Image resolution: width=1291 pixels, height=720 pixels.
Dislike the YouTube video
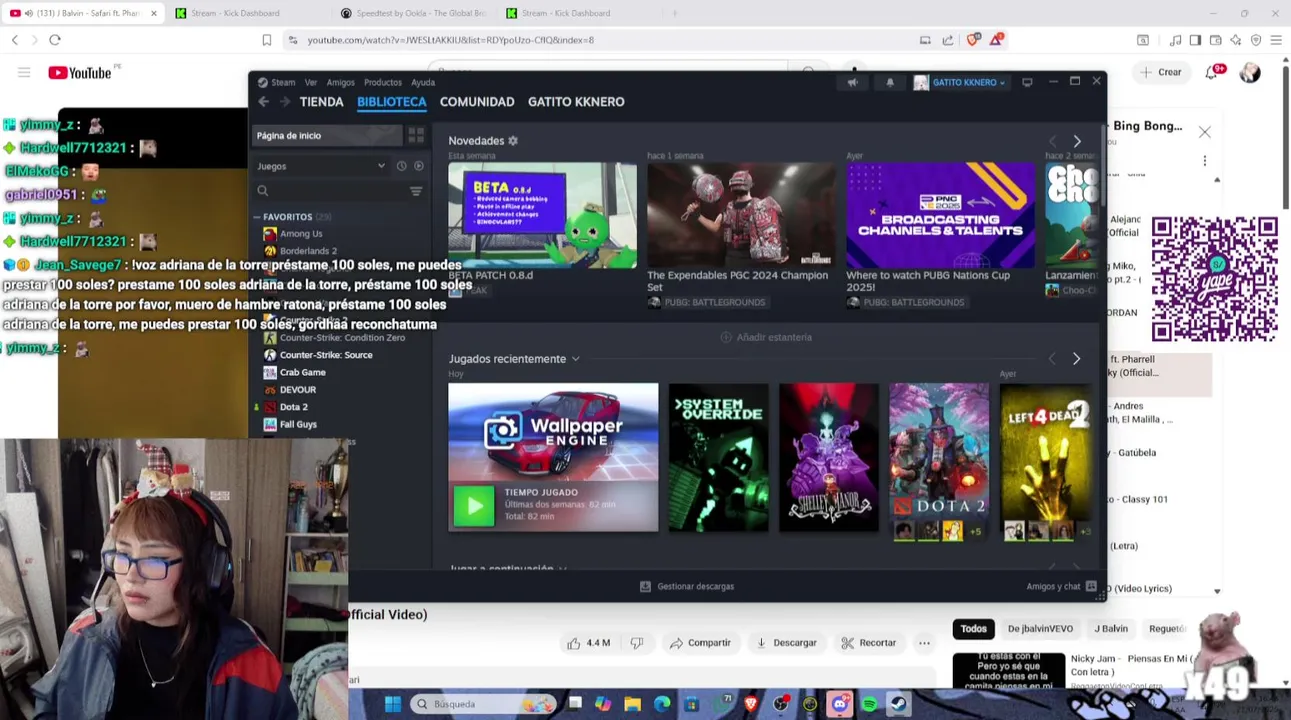(x=637, y=643)
